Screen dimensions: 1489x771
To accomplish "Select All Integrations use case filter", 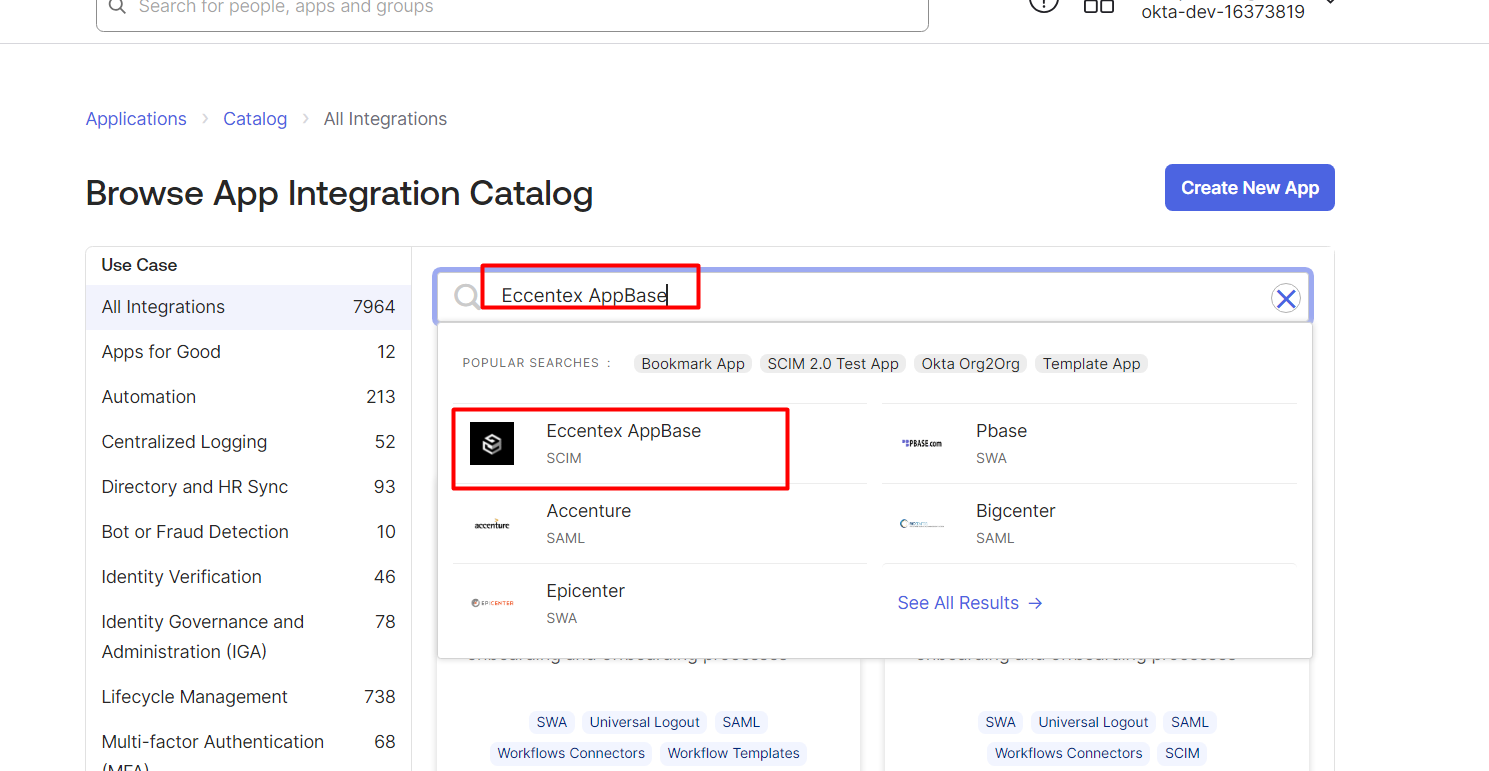I will click(x=248, y=307).
